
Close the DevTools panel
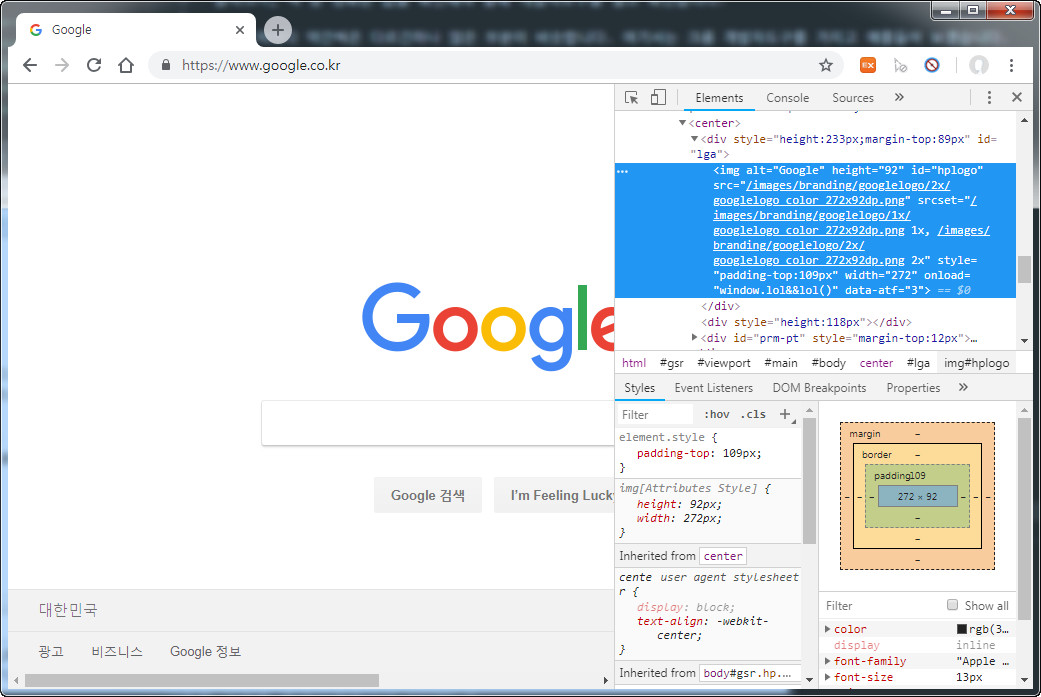tap(1016, 97)
